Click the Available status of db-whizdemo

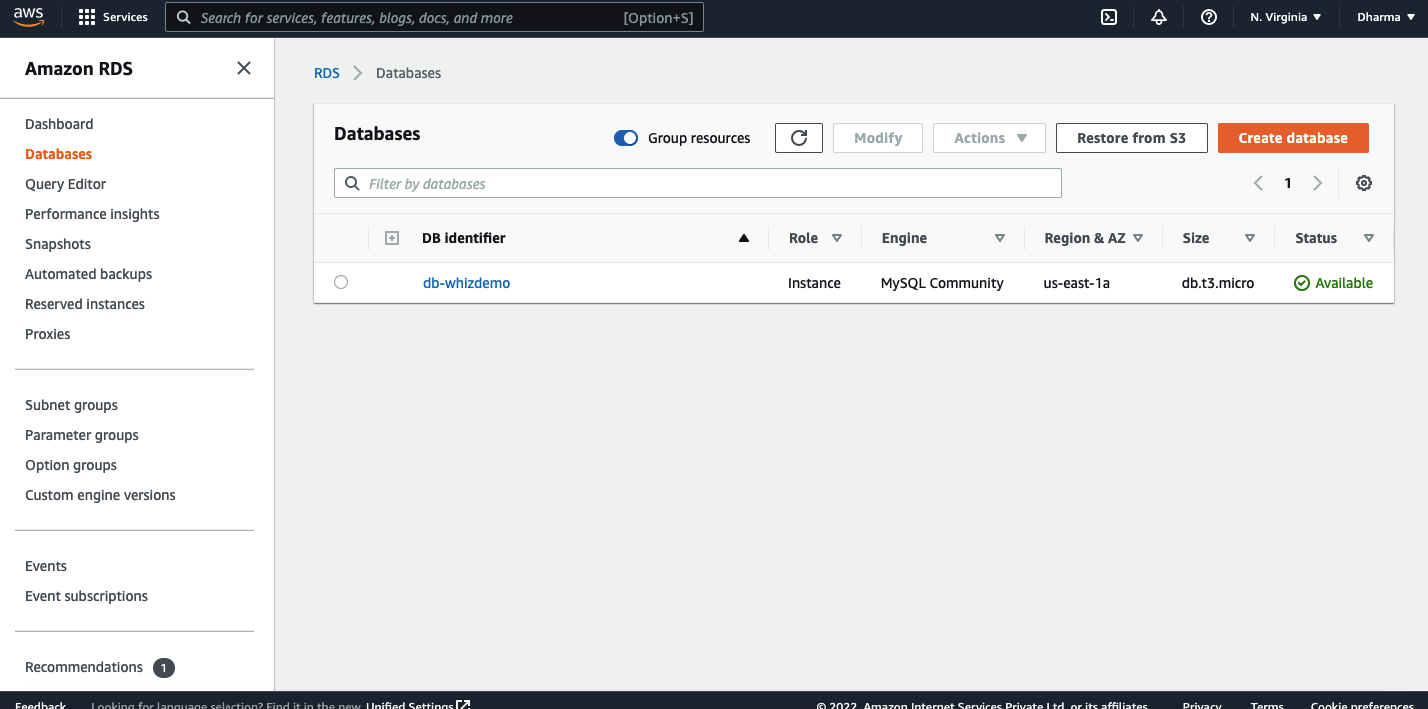[1333, 283]
